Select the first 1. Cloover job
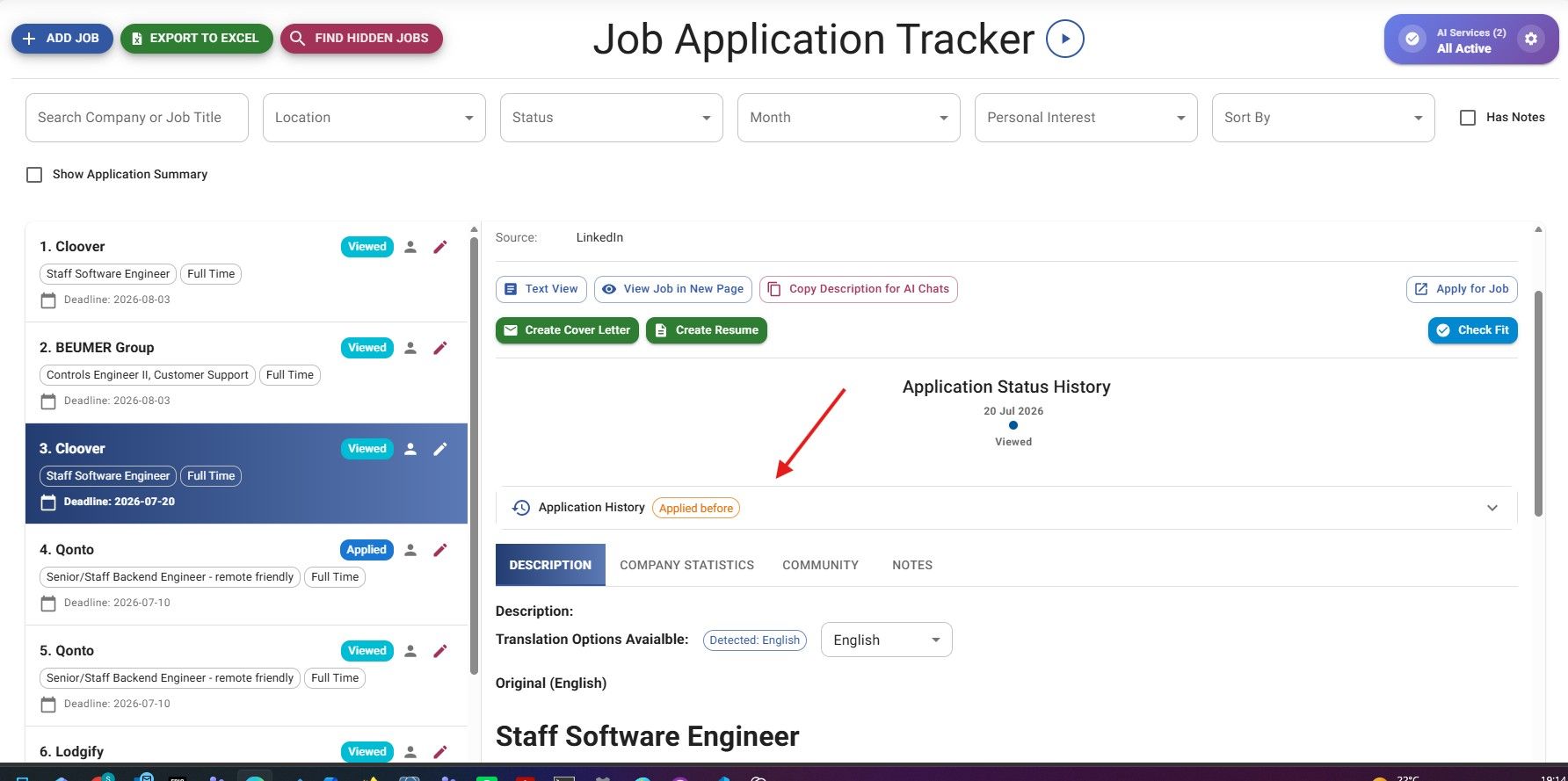This screenshot has height=781, width=1568. [x=246, y=272]
